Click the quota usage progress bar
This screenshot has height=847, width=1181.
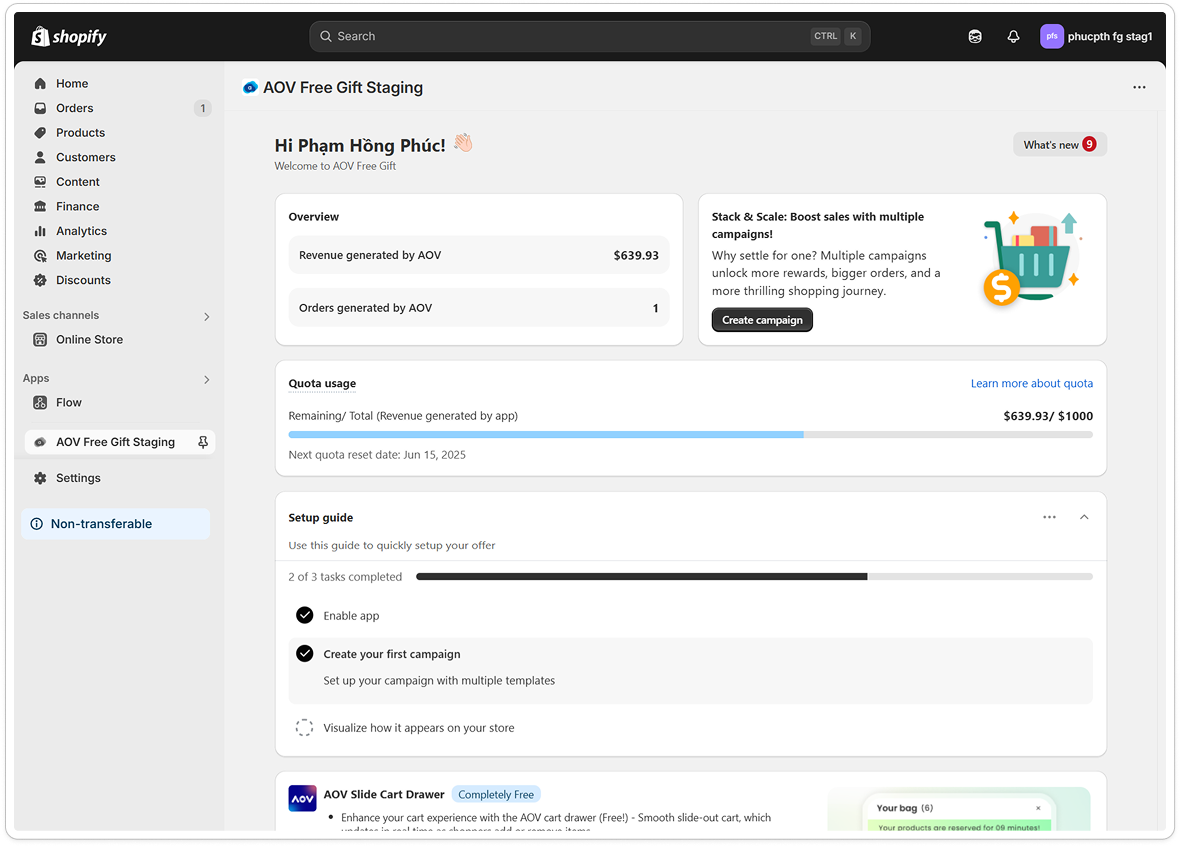click(690, 434)
